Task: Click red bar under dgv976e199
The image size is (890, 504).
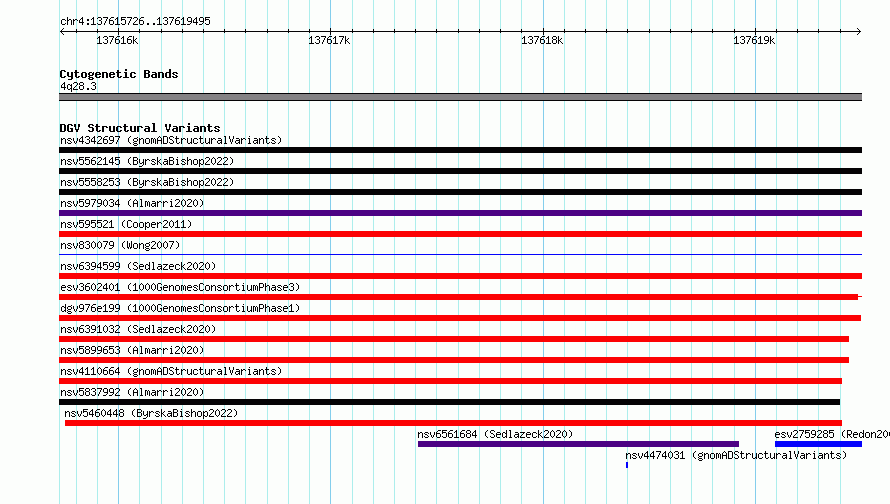Action: click(460, 318)
